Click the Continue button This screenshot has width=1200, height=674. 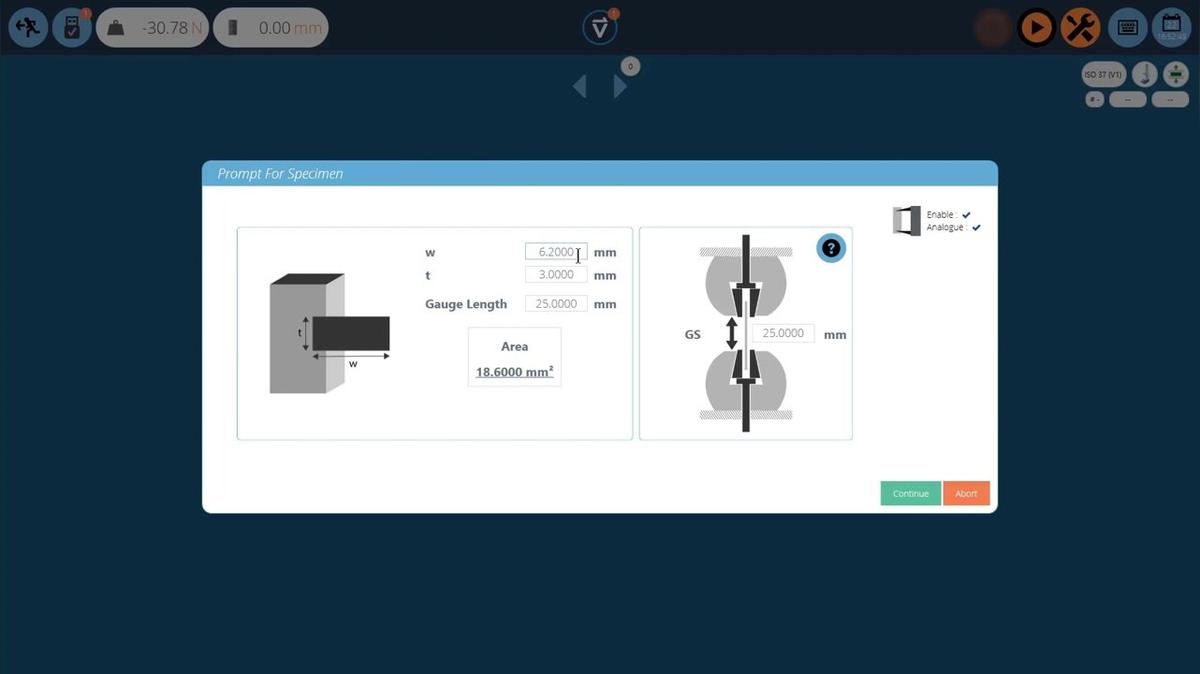(911, 494)
